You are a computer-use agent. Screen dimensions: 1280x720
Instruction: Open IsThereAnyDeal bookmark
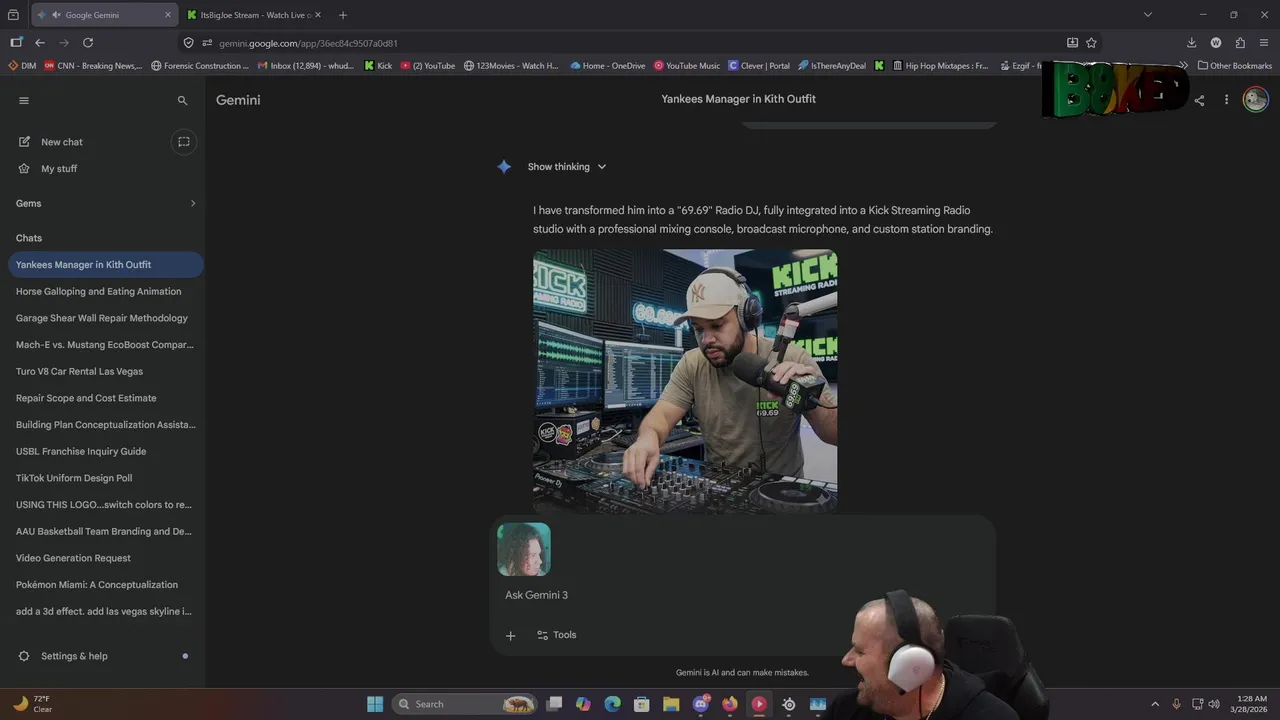click(832, 66)
